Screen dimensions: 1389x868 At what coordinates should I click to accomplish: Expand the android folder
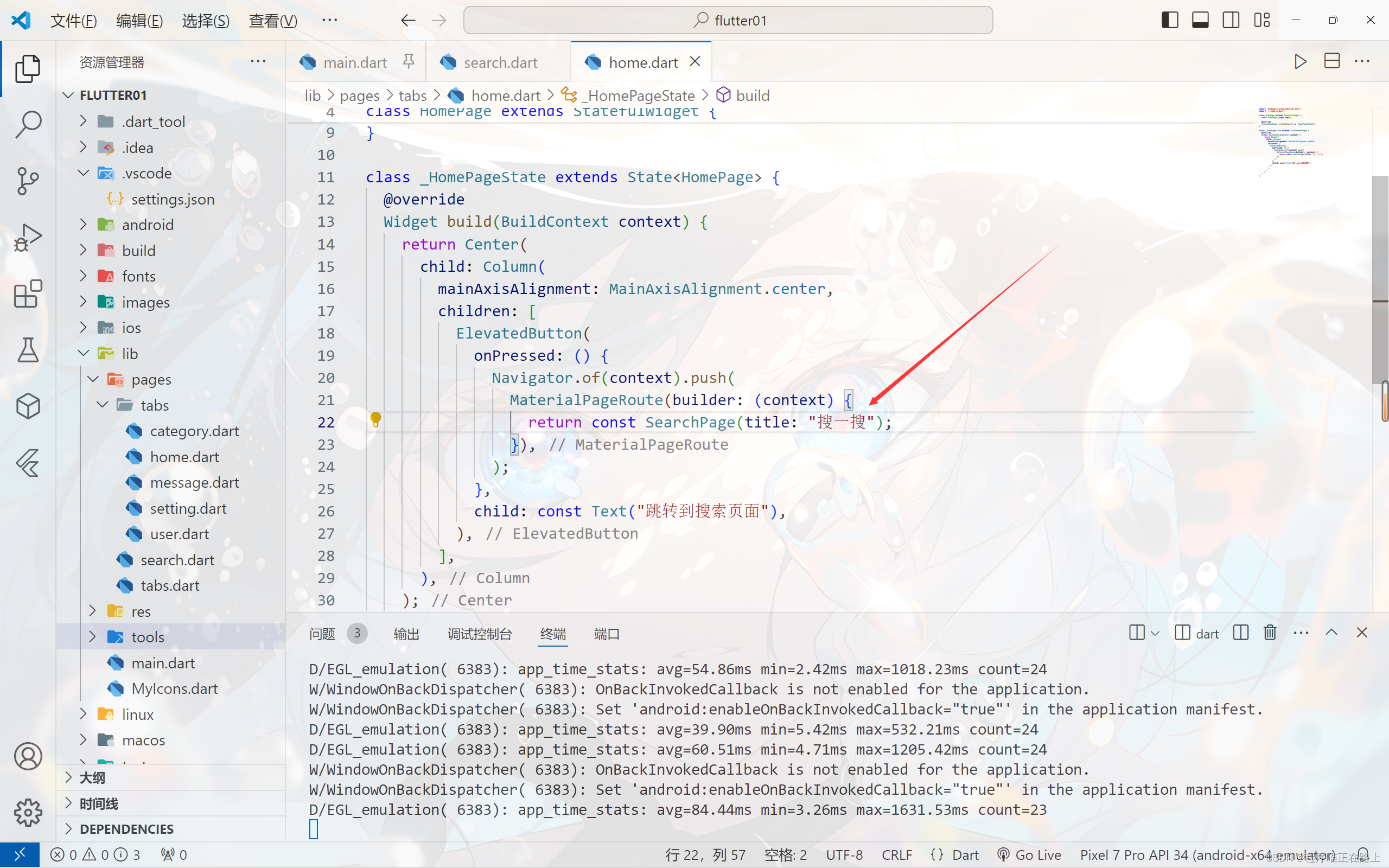(148, 225)
